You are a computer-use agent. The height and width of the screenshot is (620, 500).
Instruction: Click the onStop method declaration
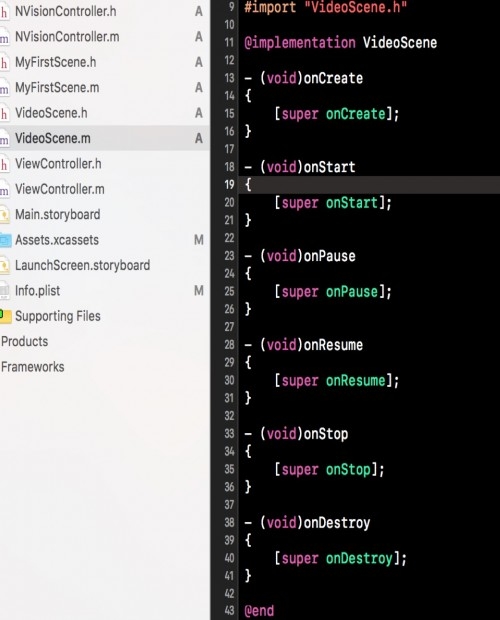click(296, 434)
